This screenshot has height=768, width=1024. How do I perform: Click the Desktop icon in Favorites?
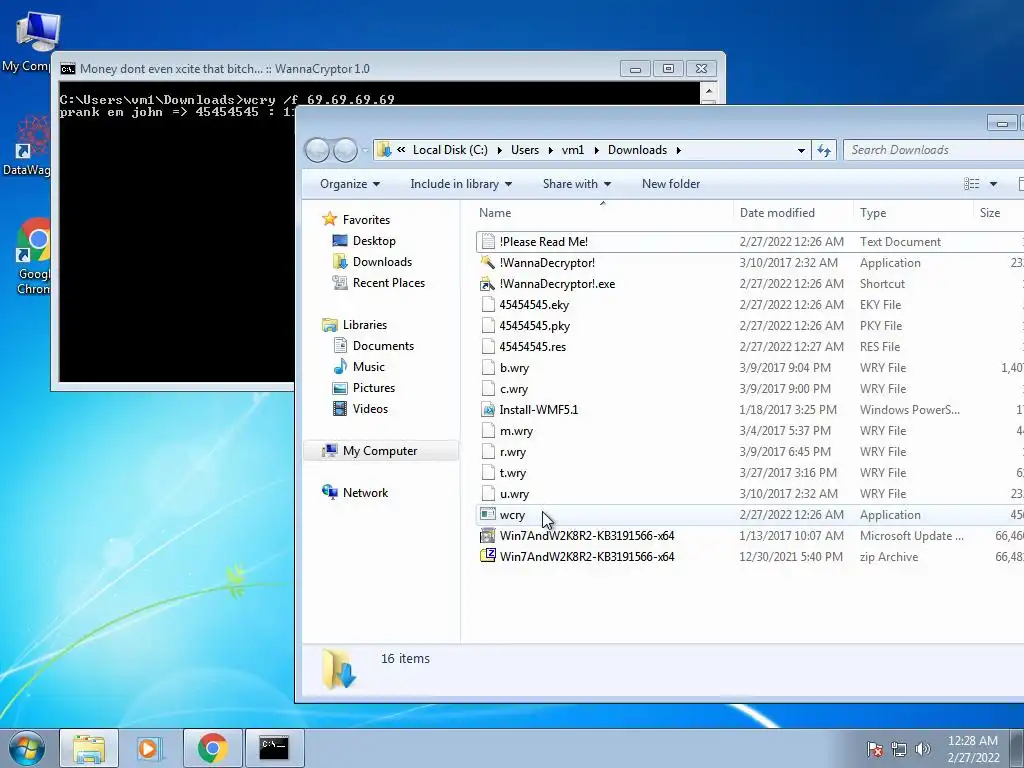[x=340, y=240]
